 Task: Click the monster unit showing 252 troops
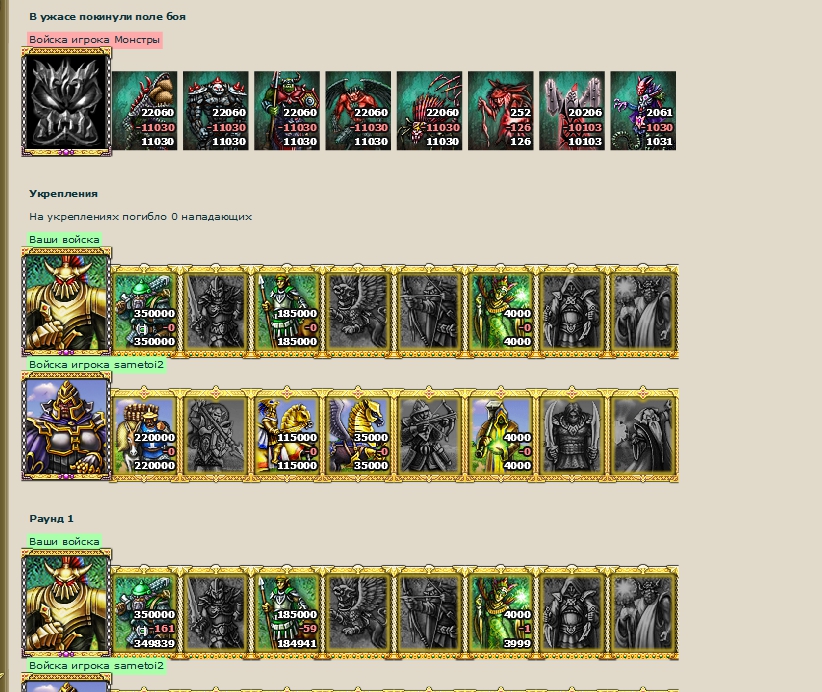tap(501, 111)
